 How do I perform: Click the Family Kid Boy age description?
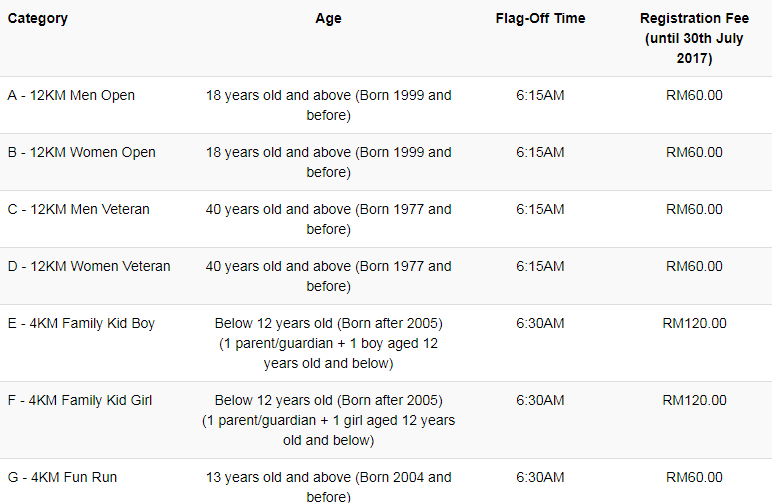[328, 344]
